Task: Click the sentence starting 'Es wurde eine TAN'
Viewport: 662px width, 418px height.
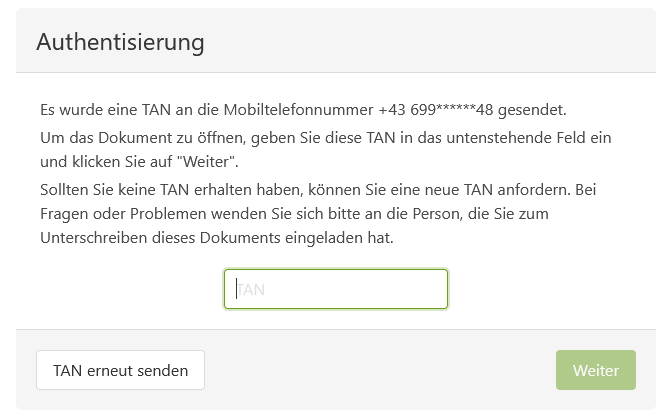Action: [x=310, y=110]
